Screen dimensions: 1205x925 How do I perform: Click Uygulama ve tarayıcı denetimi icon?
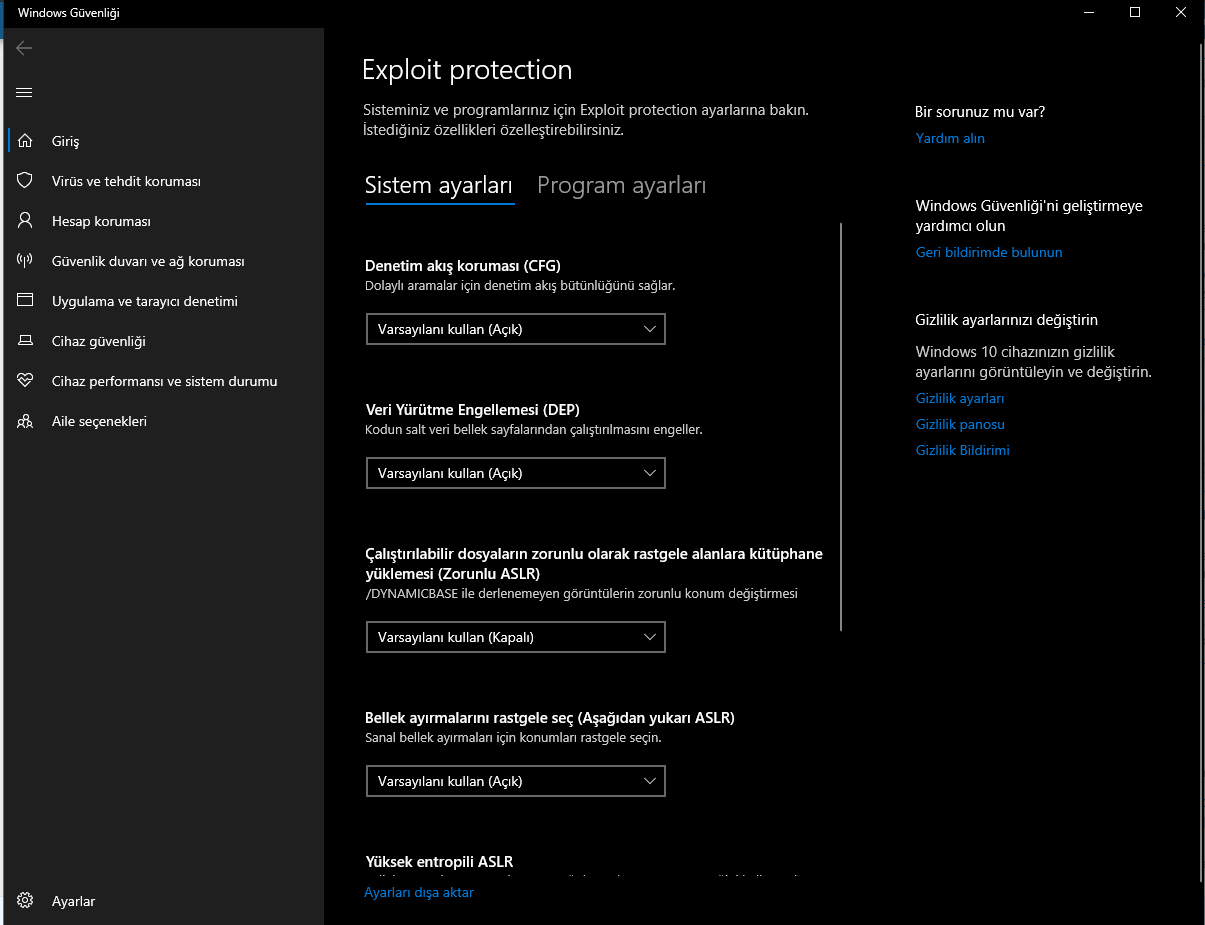coord(25,301)
